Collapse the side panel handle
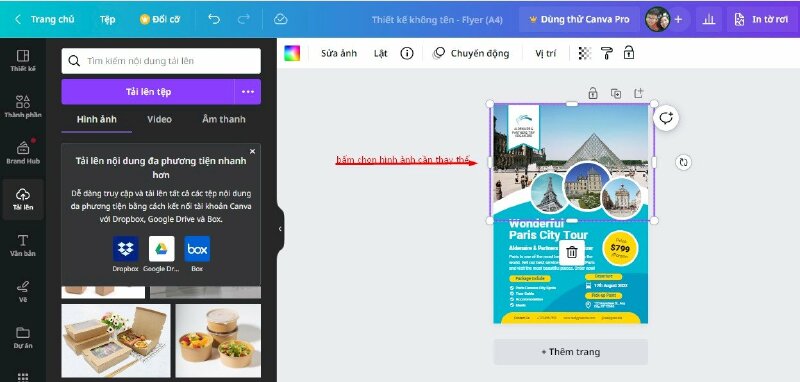Image resolution: width=800 pixels, height=382 pixels. tap(280, 228)
